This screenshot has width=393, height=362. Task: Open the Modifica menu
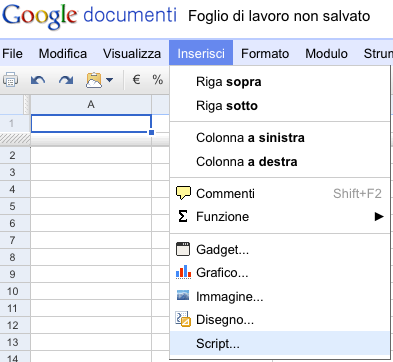(x=63, y=54)
